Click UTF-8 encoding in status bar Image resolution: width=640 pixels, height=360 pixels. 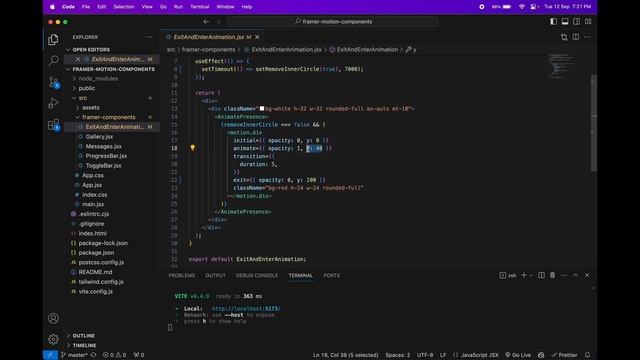coord(425,355)
